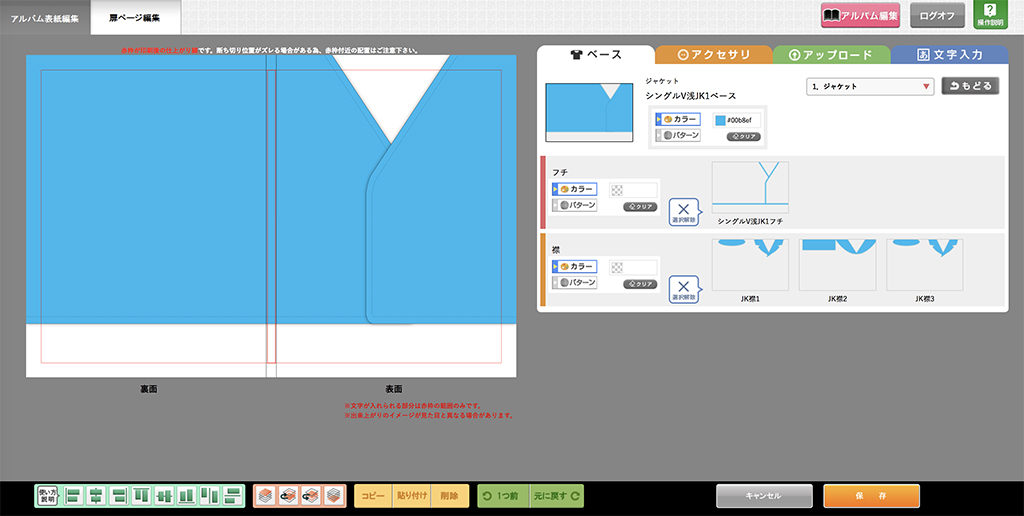Move layer one step backward
Image resolution: width=1024 pixels, height=516 pixels.
311,496
